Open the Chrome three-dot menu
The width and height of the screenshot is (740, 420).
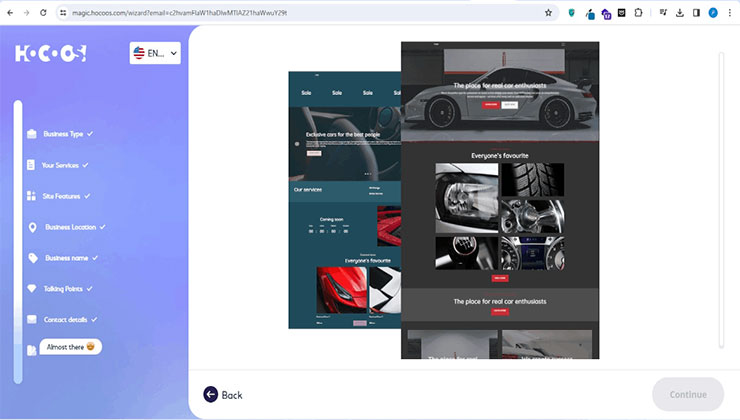coord(730,13)
